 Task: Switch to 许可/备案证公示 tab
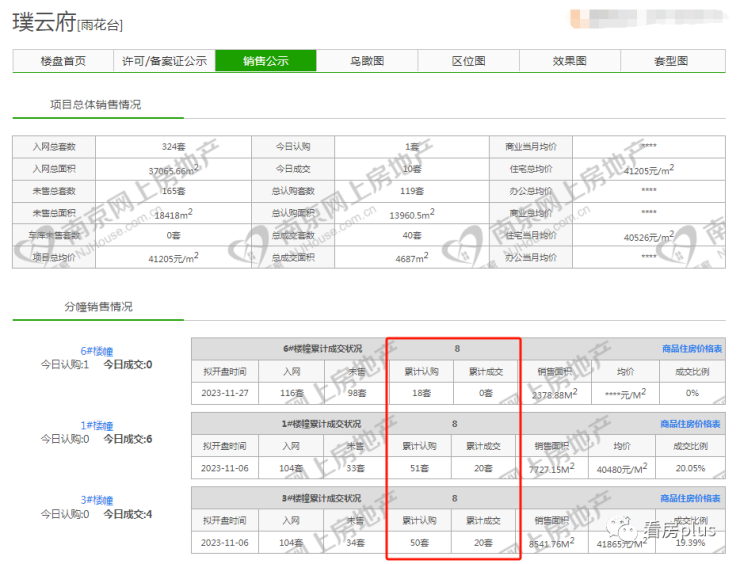coord(164,61)
